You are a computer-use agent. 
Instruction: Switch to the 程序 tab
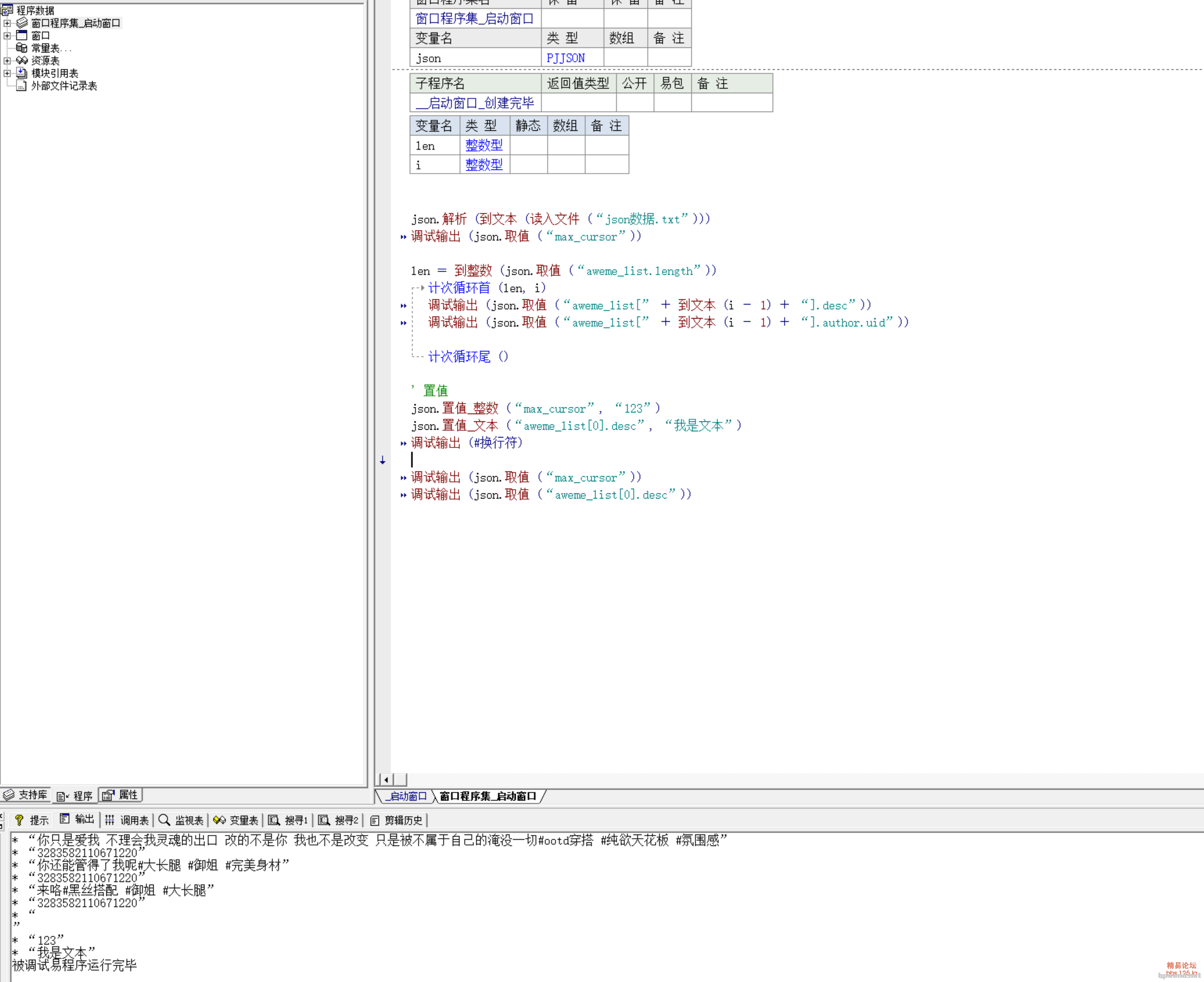click(x=75, y=795)
